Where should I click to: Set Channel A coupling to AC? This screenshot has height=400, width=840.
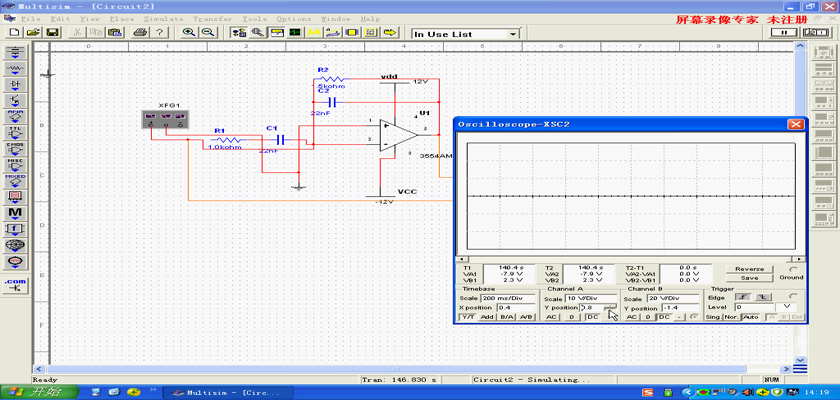(552, 317)
